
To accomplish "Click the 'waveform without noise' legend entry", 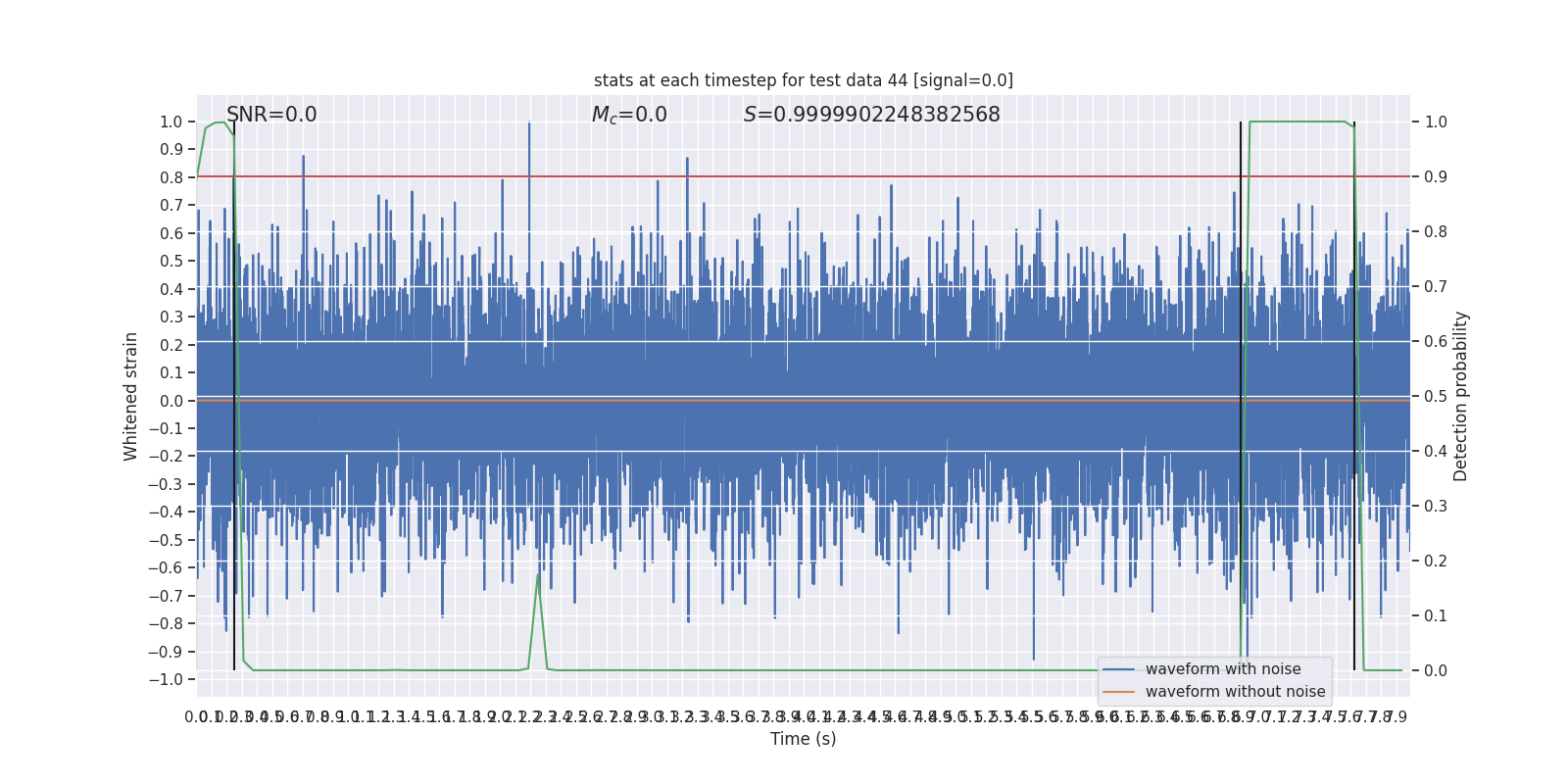I will [x=1235, y=692].
